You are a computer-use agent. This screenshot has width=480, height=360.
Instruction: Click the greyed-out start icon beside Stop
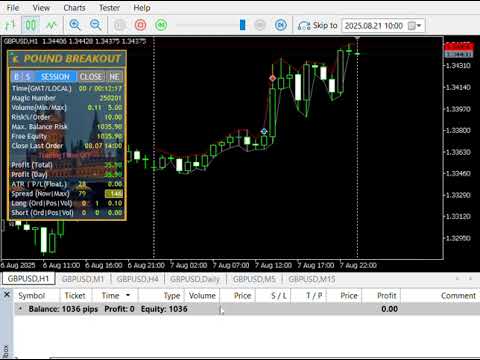click(120, 25)
